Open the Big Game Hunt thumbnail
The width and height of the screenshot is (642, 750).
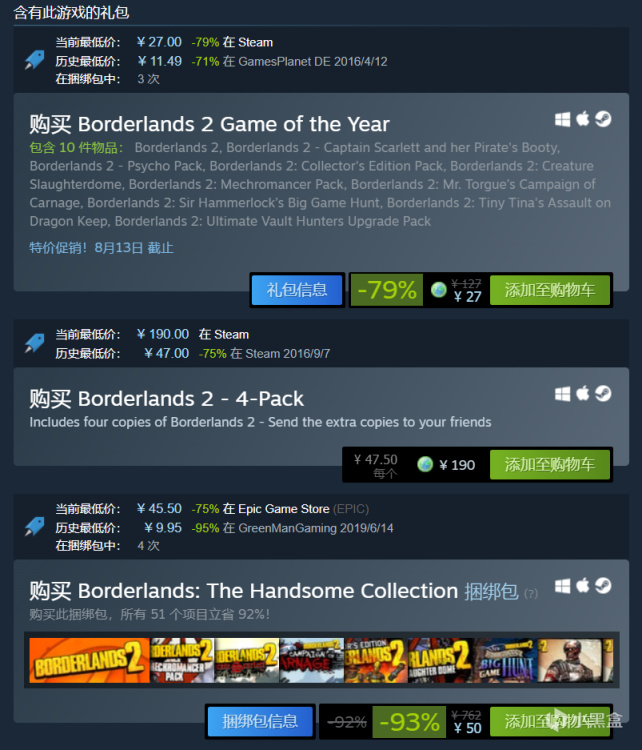click(x=505, y=660)
